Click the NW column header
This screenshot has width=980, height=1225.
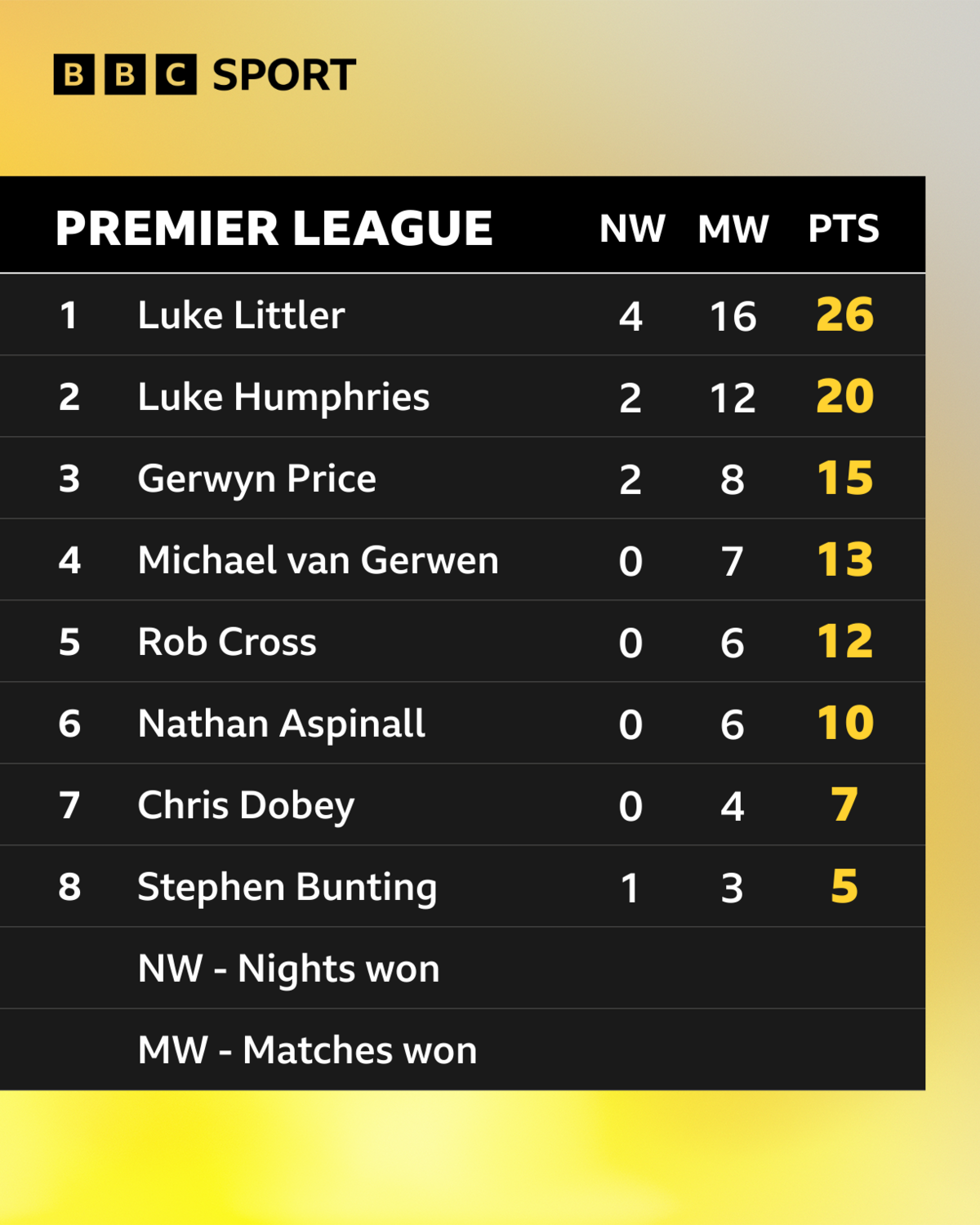(x=632, y=229)
